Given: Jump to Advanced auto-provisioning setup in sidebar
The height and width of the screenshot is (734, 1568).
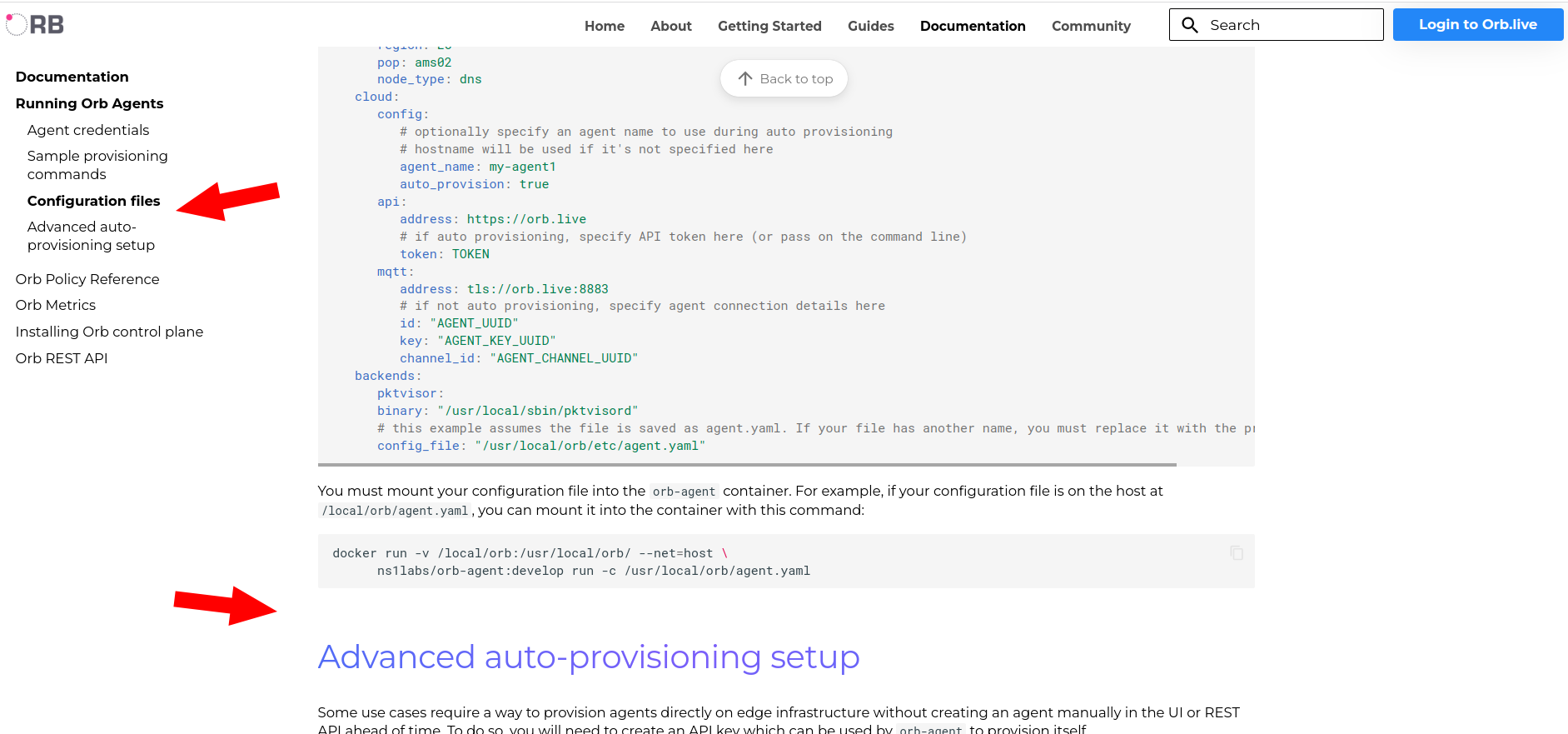Looking at the screenshot, I should point(91,236).
